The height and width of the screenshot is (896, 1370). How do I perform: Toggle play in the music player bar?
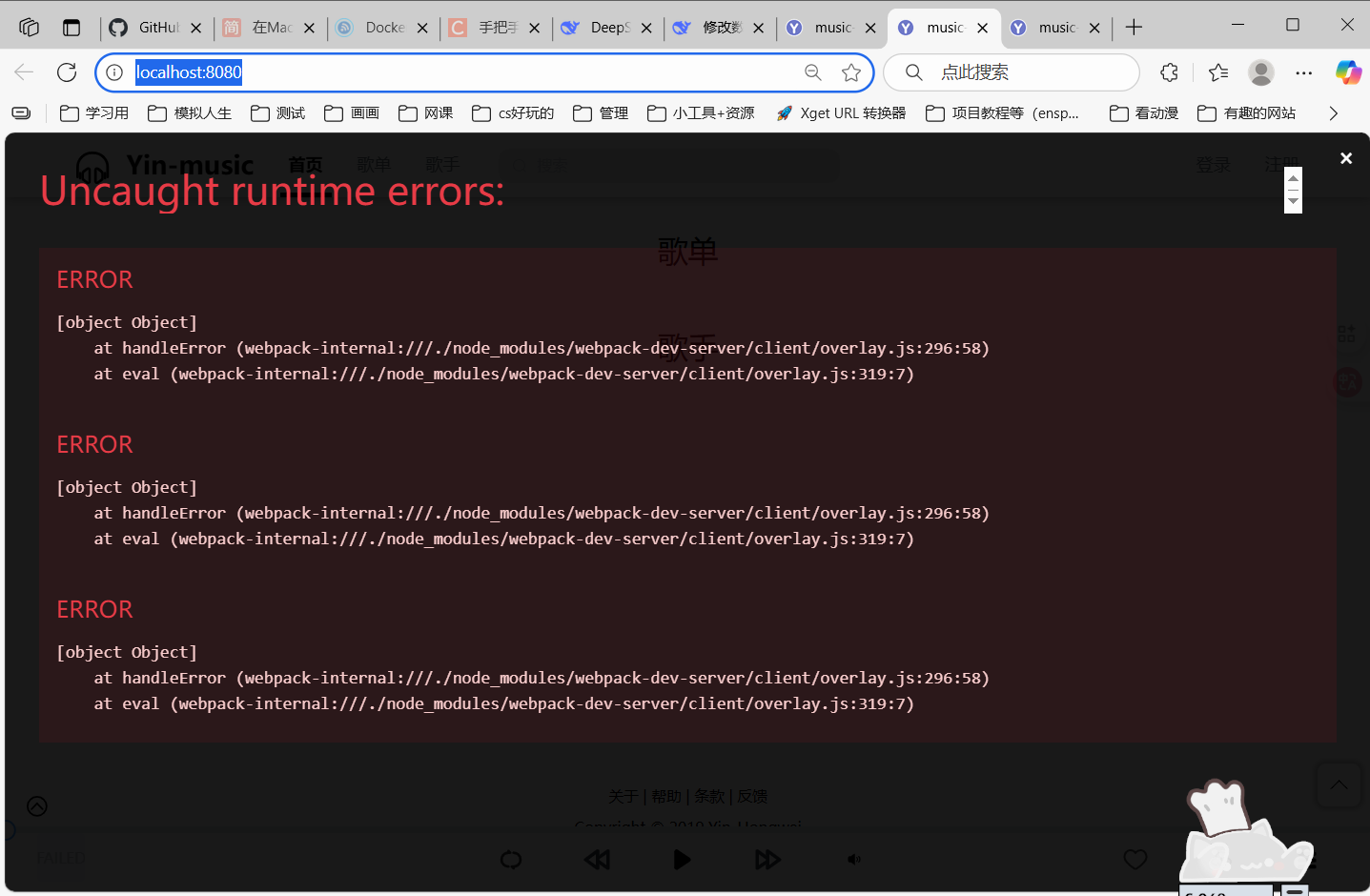pyautogui.click(x=682, y=860)
